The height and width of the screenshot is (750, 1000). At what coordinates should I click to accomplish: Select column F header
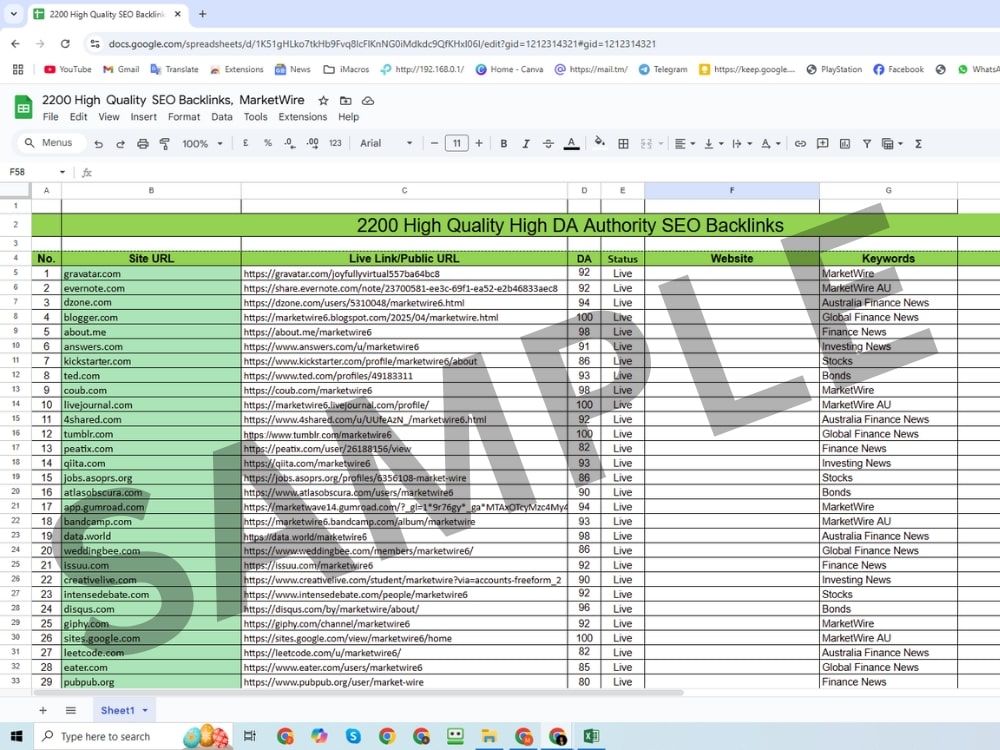tap(732, 190)
